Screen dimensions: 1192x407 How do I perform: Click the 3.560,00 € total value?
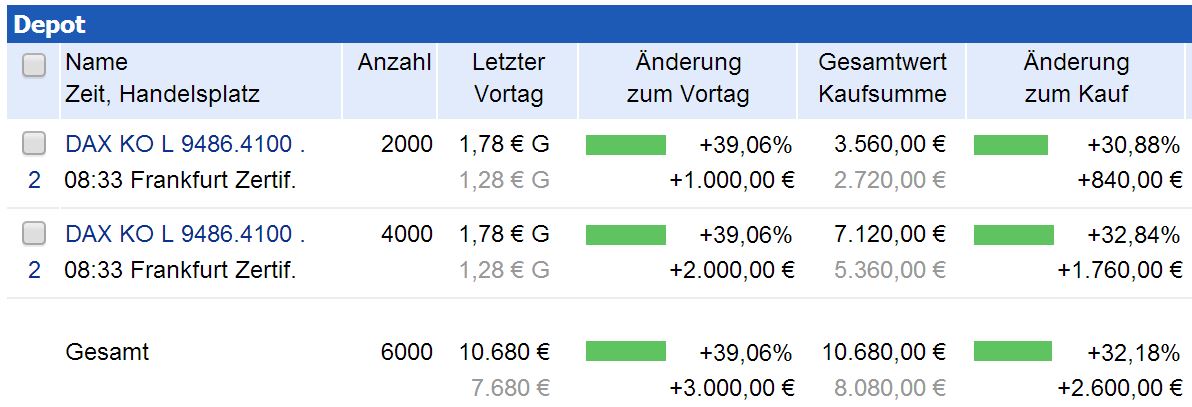890,145
